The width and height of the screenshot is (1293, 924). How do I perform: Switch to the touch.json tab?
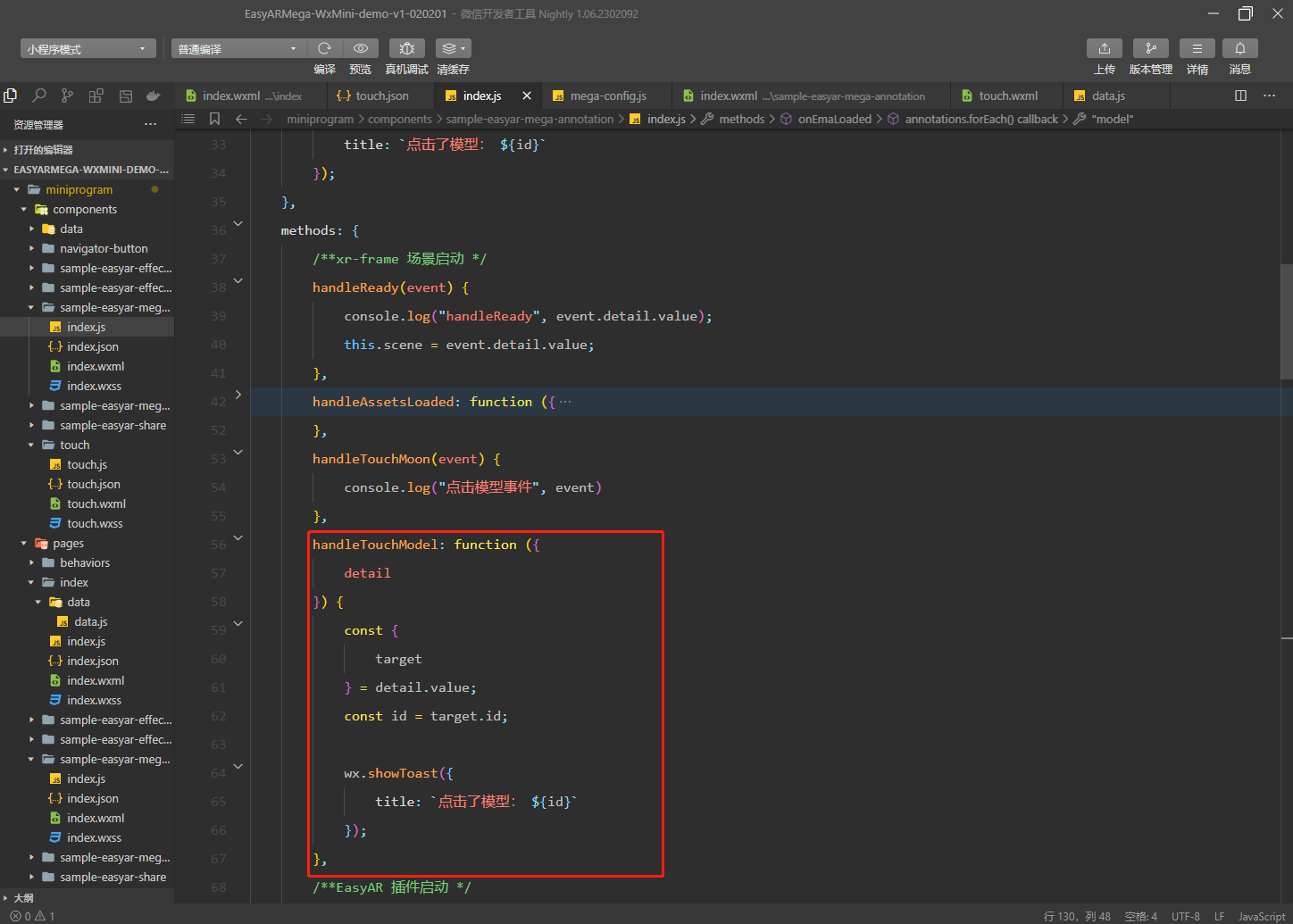381,96
